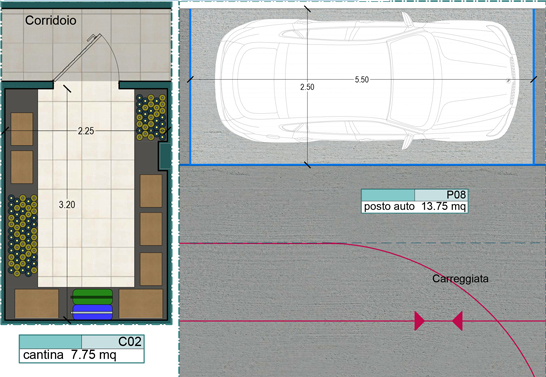This screenshot has height=377, width=546.
Task: Click the Corridoio room label
Action: tap(51, 21)
